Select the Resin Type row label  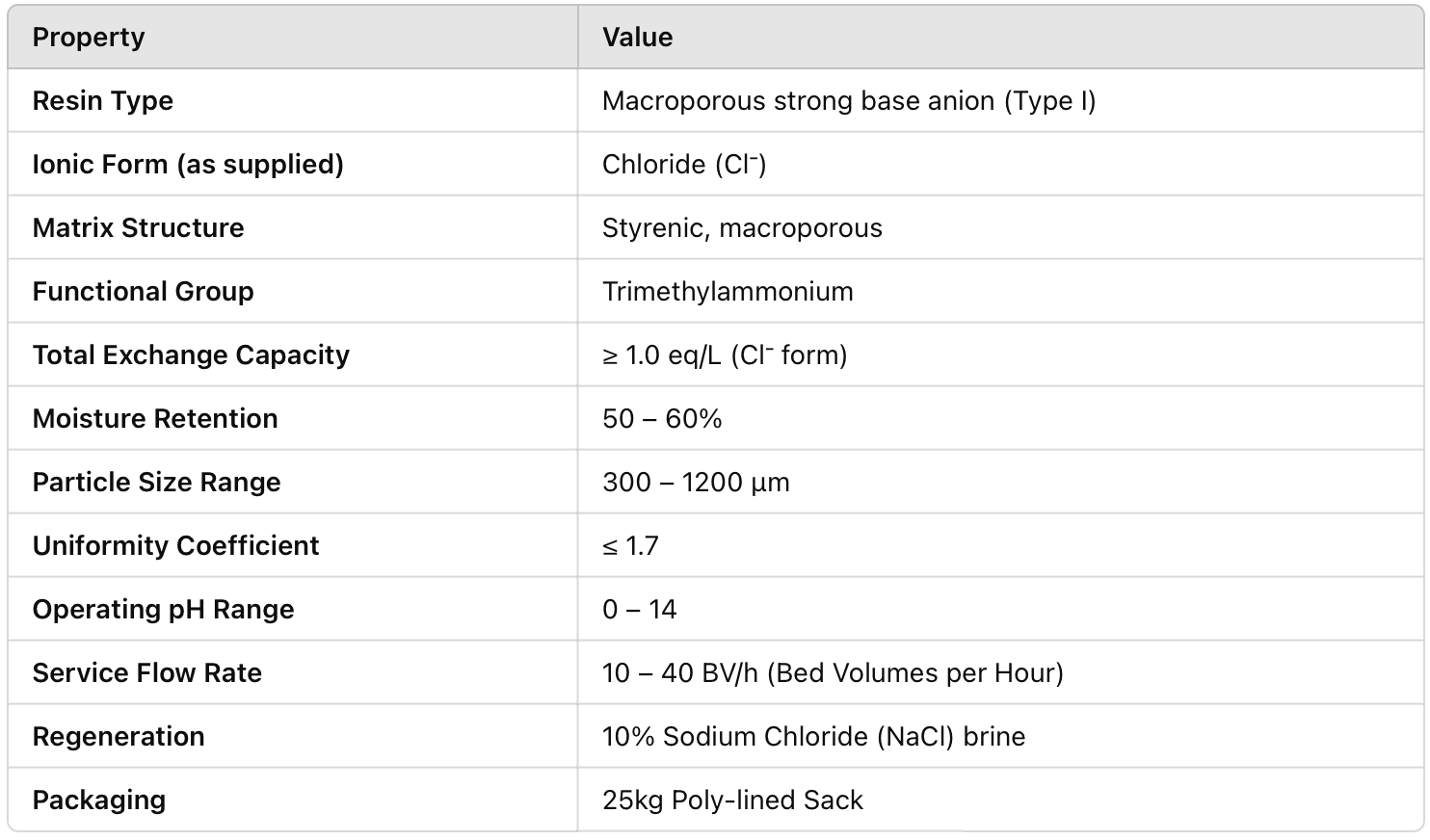pos(103,101)
